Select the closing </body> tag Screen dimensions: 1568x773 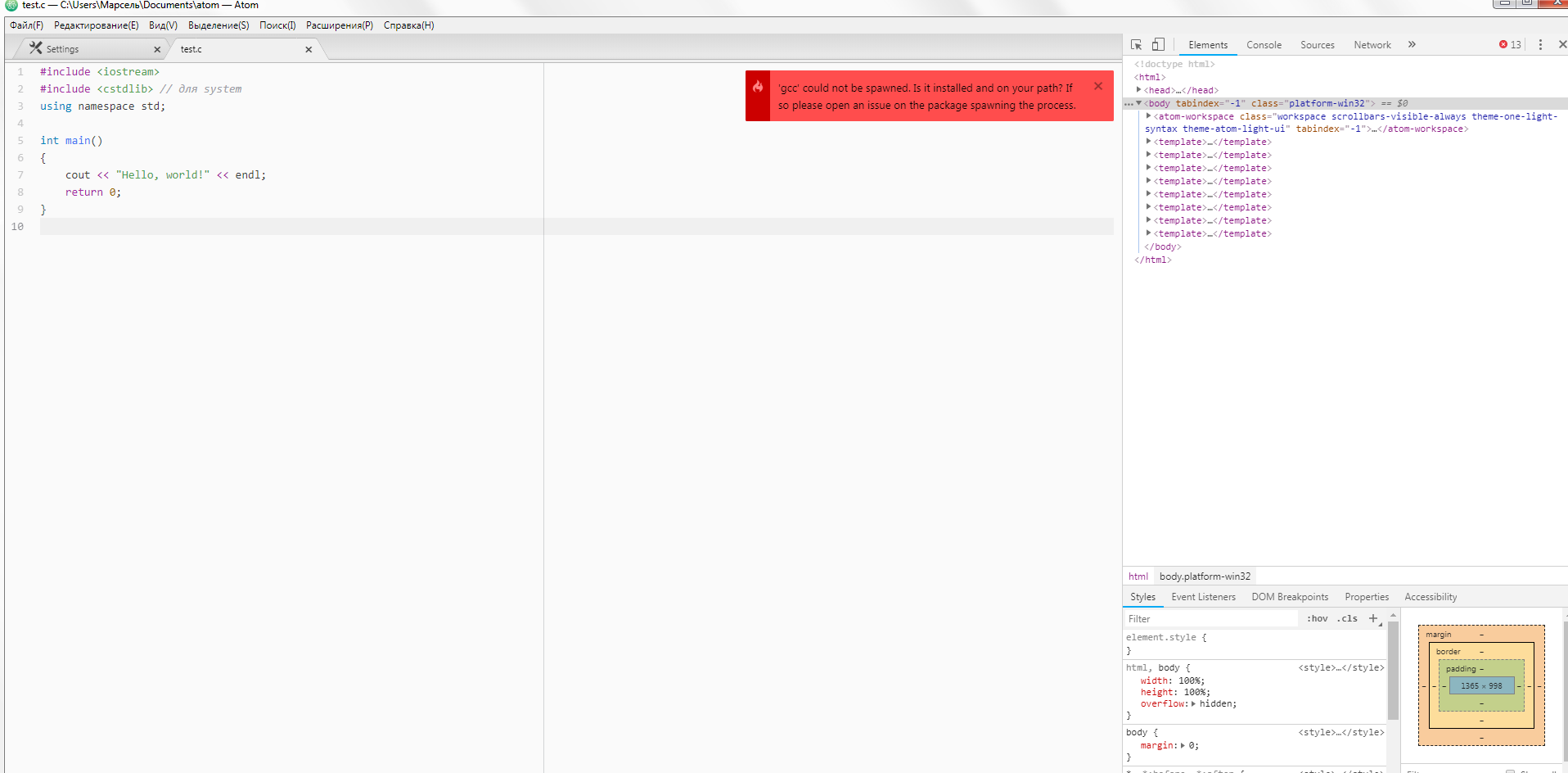click(1162, 246)
